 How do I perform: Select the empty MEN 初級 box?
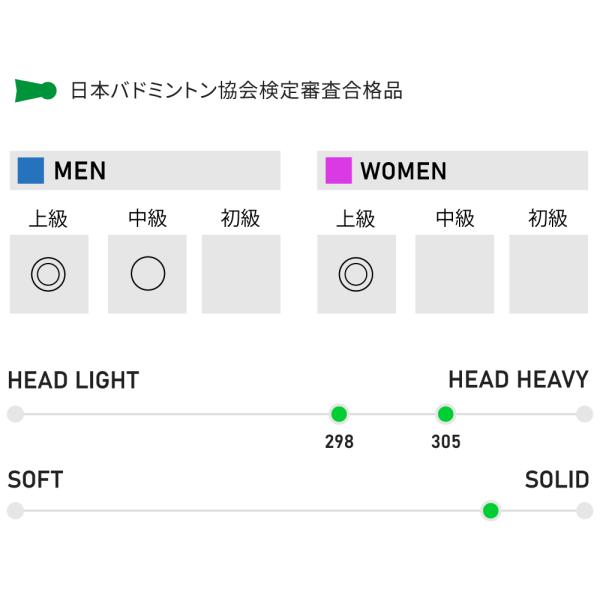pyautogui.click(x=241, y=273)
